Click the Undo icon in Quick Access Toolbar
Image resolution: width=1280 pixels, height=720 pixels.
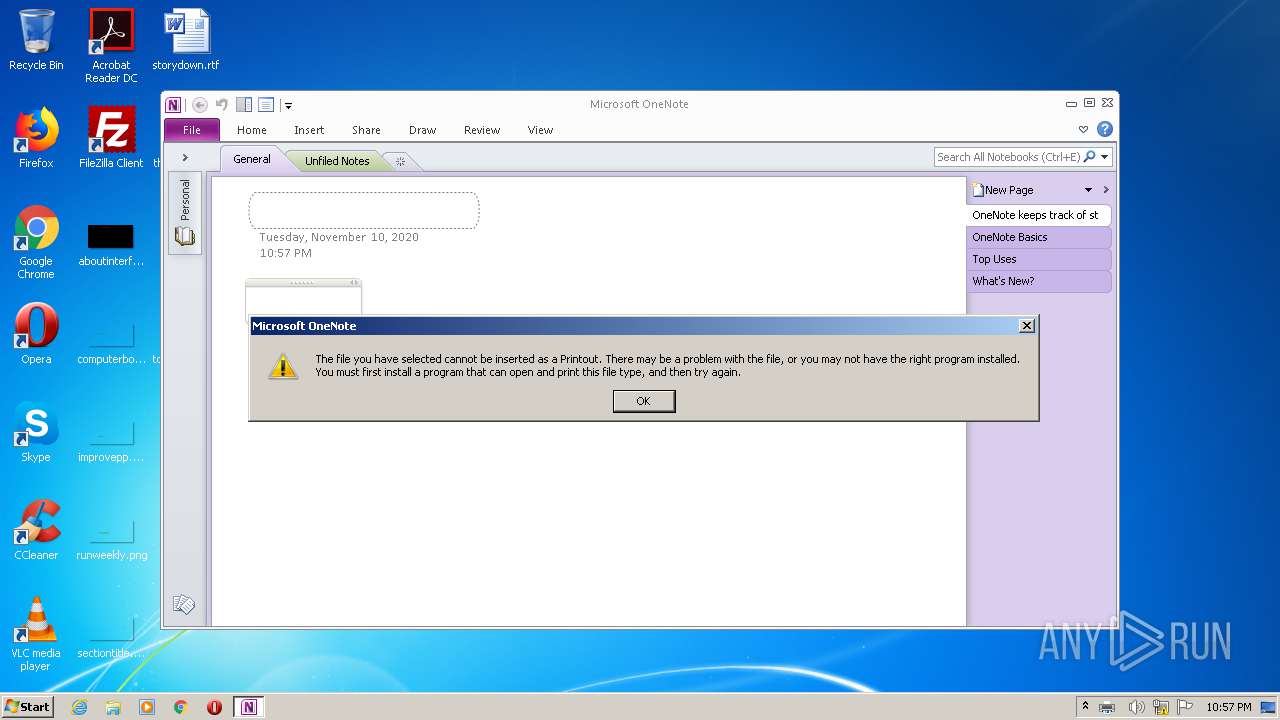click(x=222, y=104)
